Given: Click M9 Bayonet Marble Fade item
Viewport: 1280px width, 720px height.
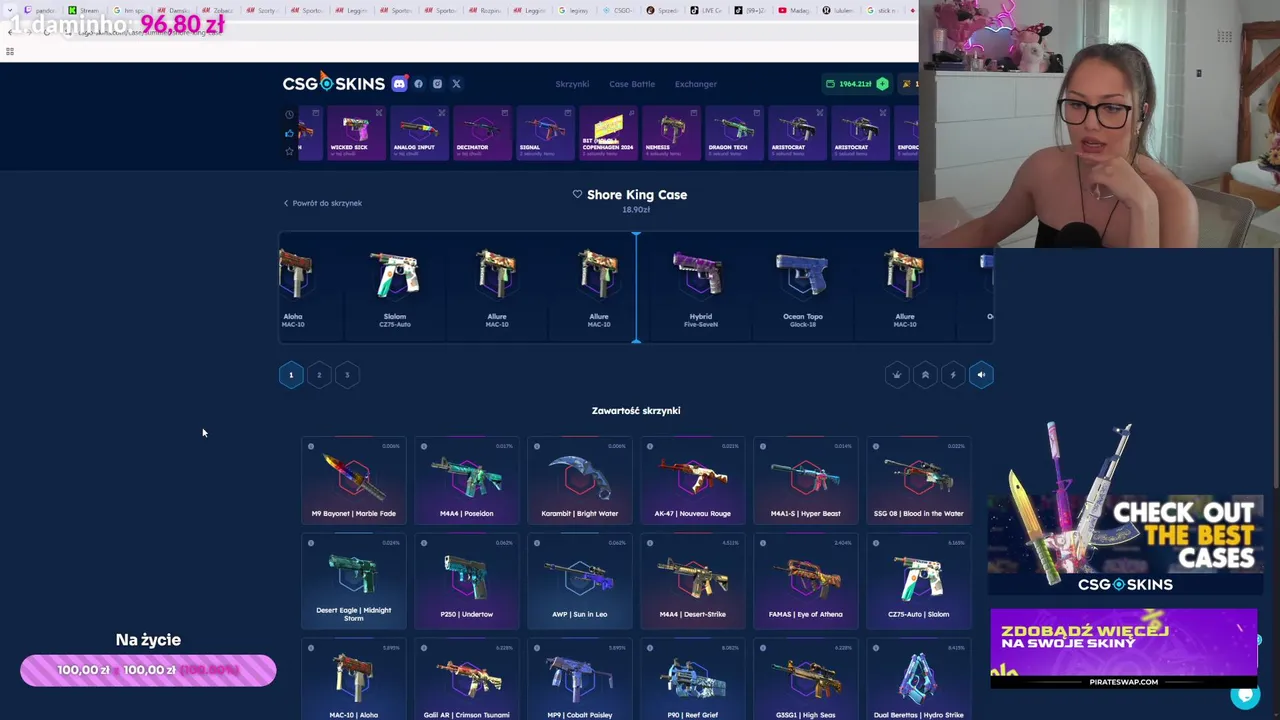Looking at the screenshot, I should [353, 481].
